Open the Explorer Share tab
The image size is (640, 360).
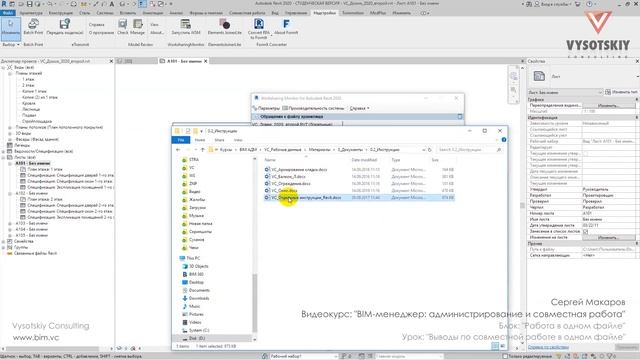tap(219, 140)
